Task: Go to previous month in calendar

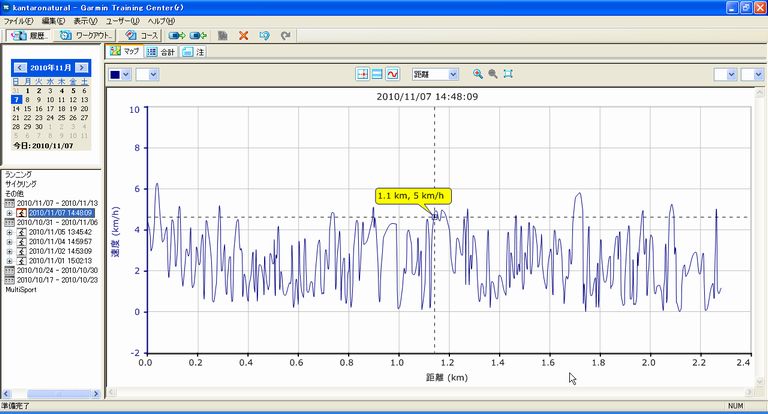Action: [x=19, y=68]
